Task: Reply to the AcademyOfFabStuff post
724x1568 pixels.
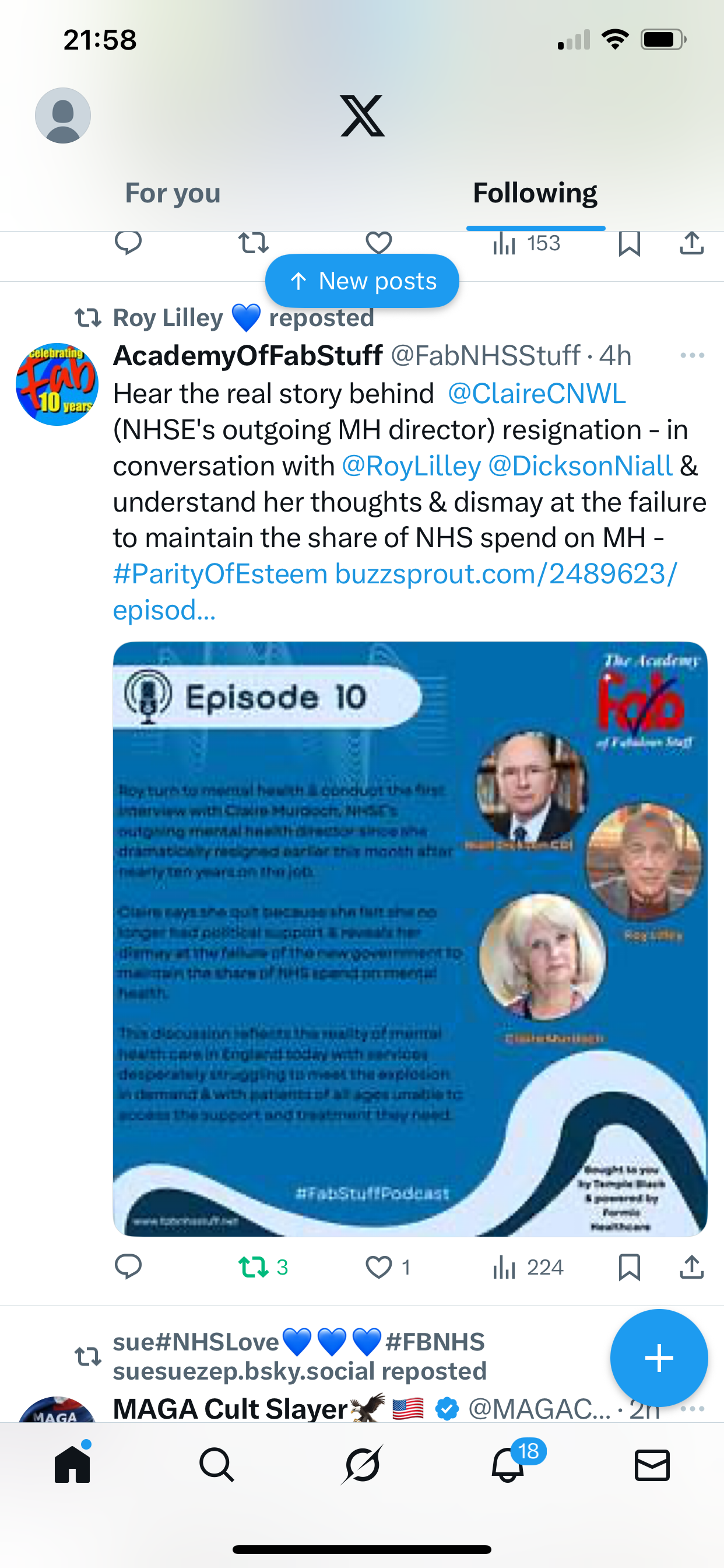Action: click(128, 1266)
